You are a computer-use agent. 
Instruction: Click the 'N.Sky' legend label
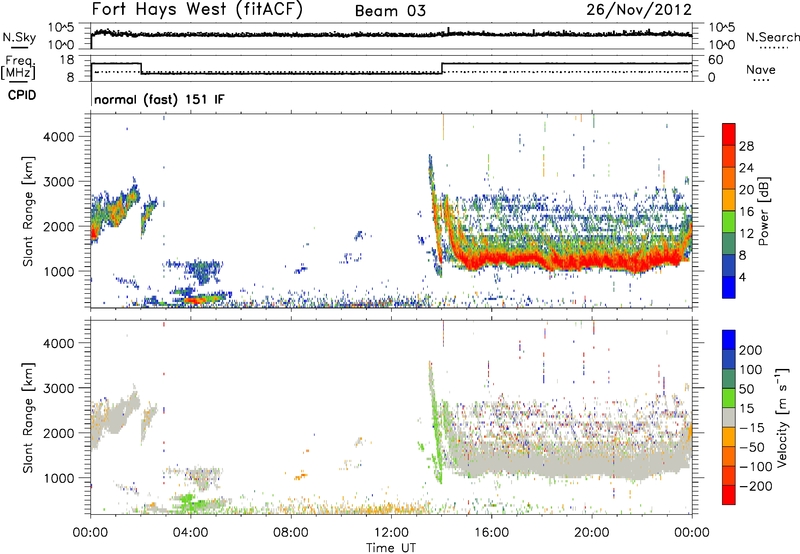pyautogui.click(x=19, y=37)
